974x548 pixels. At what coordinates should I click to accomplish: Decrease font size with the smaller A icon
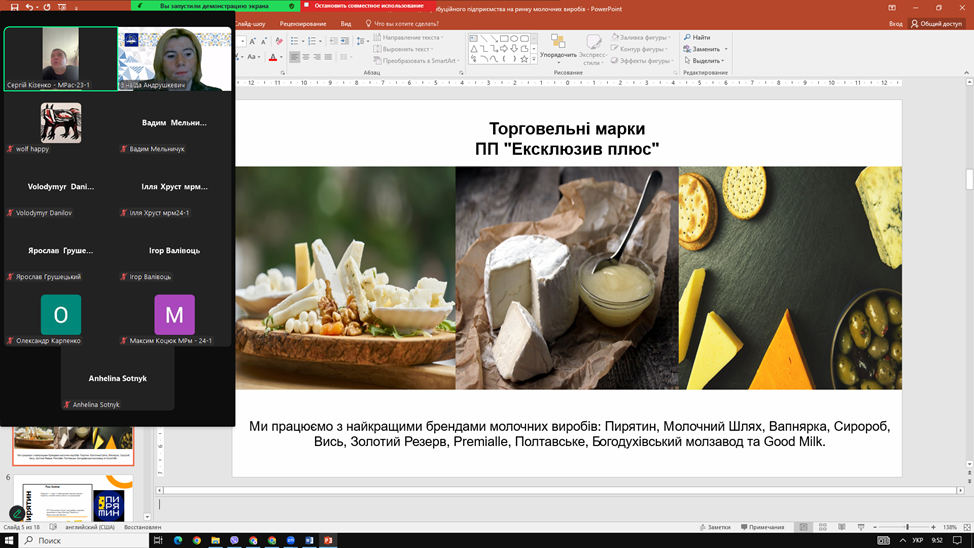pos(264,41)
